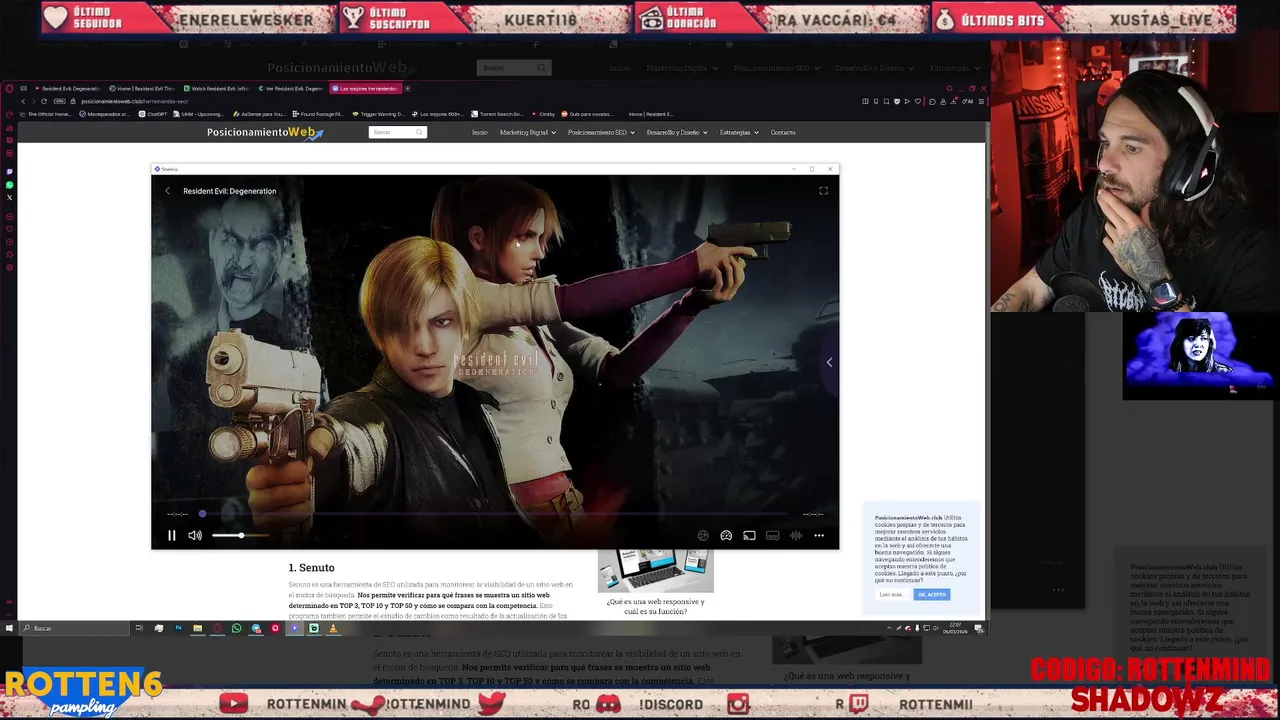The image size is (1280, 720).
Task: Open File Explorer from the taskbar
Action: click(x=197, y=628)
